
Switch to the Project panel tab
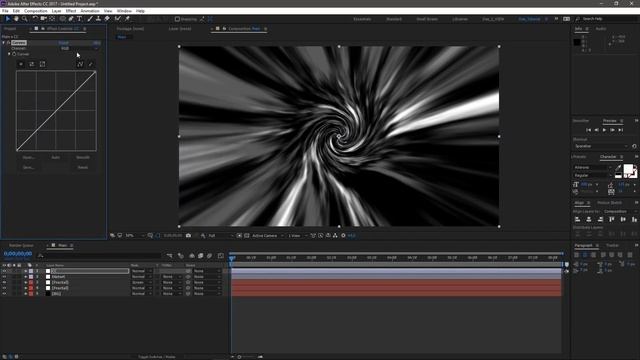coord(10,29)
